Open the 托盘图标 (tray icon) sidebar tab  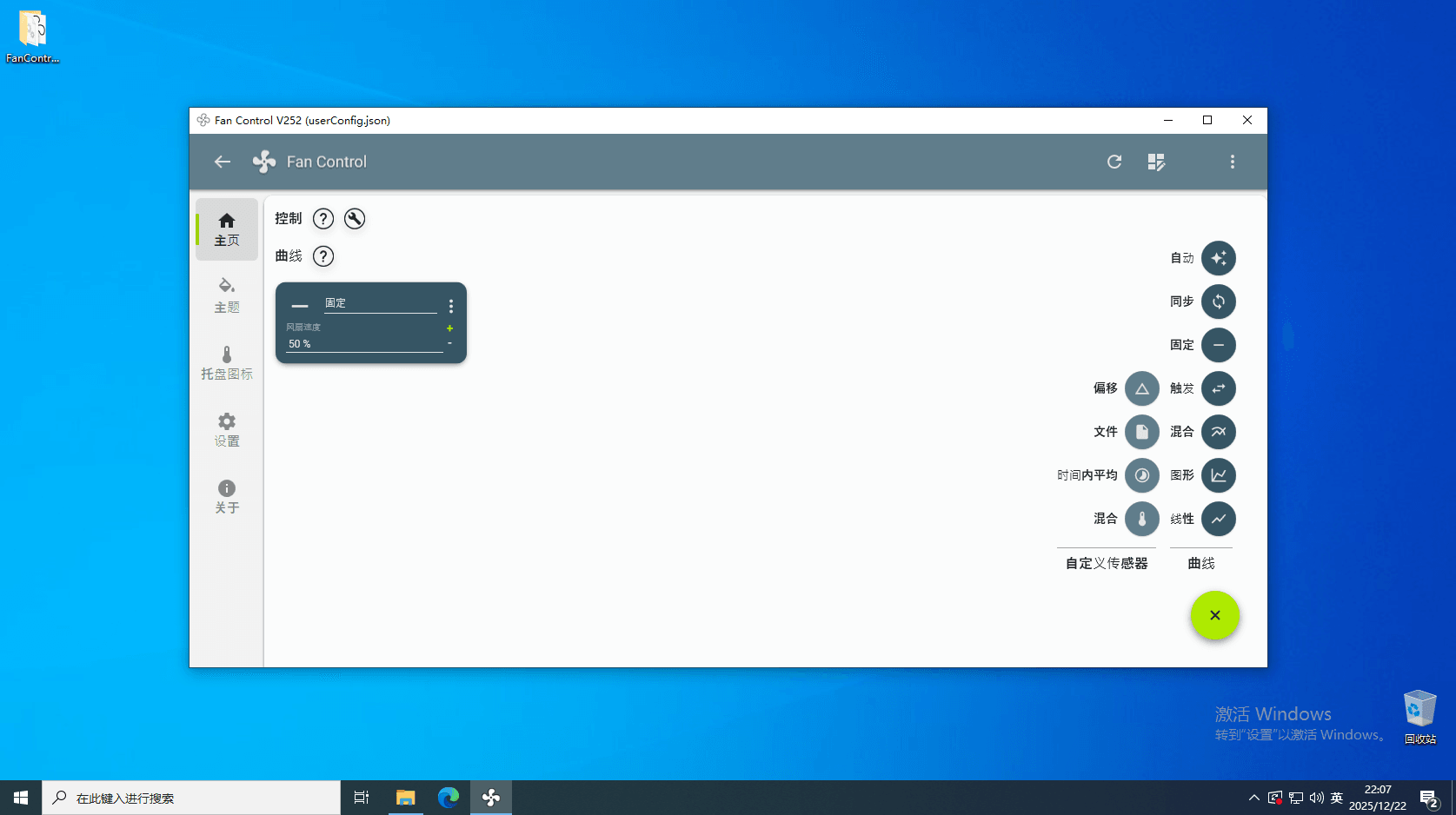(x=227, y=363)
